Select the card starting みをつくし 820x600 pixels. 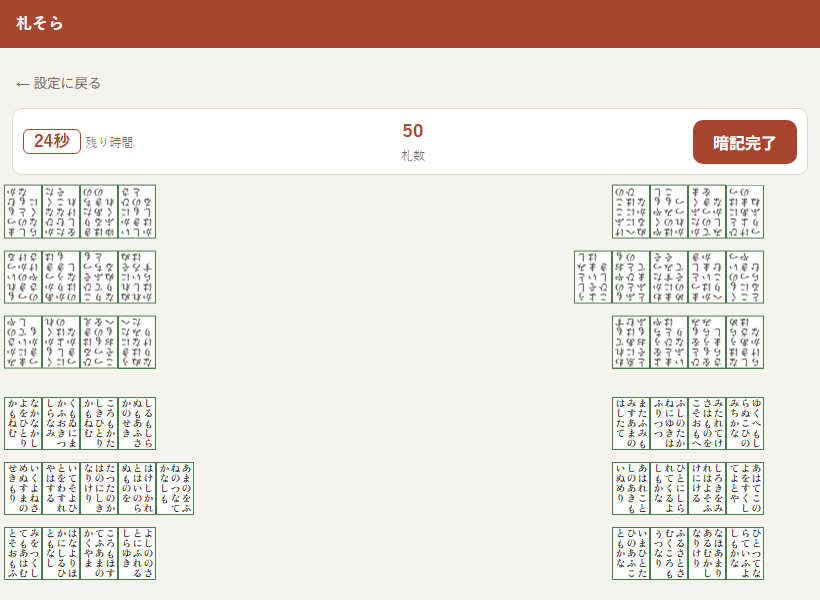(23, 553)
